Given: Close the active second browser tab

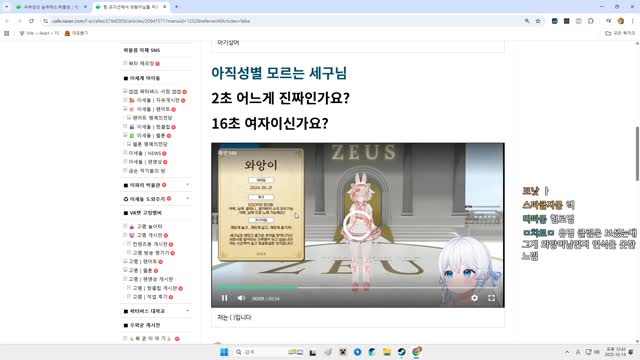Looking at the screenshot, I should click(164, 7).
